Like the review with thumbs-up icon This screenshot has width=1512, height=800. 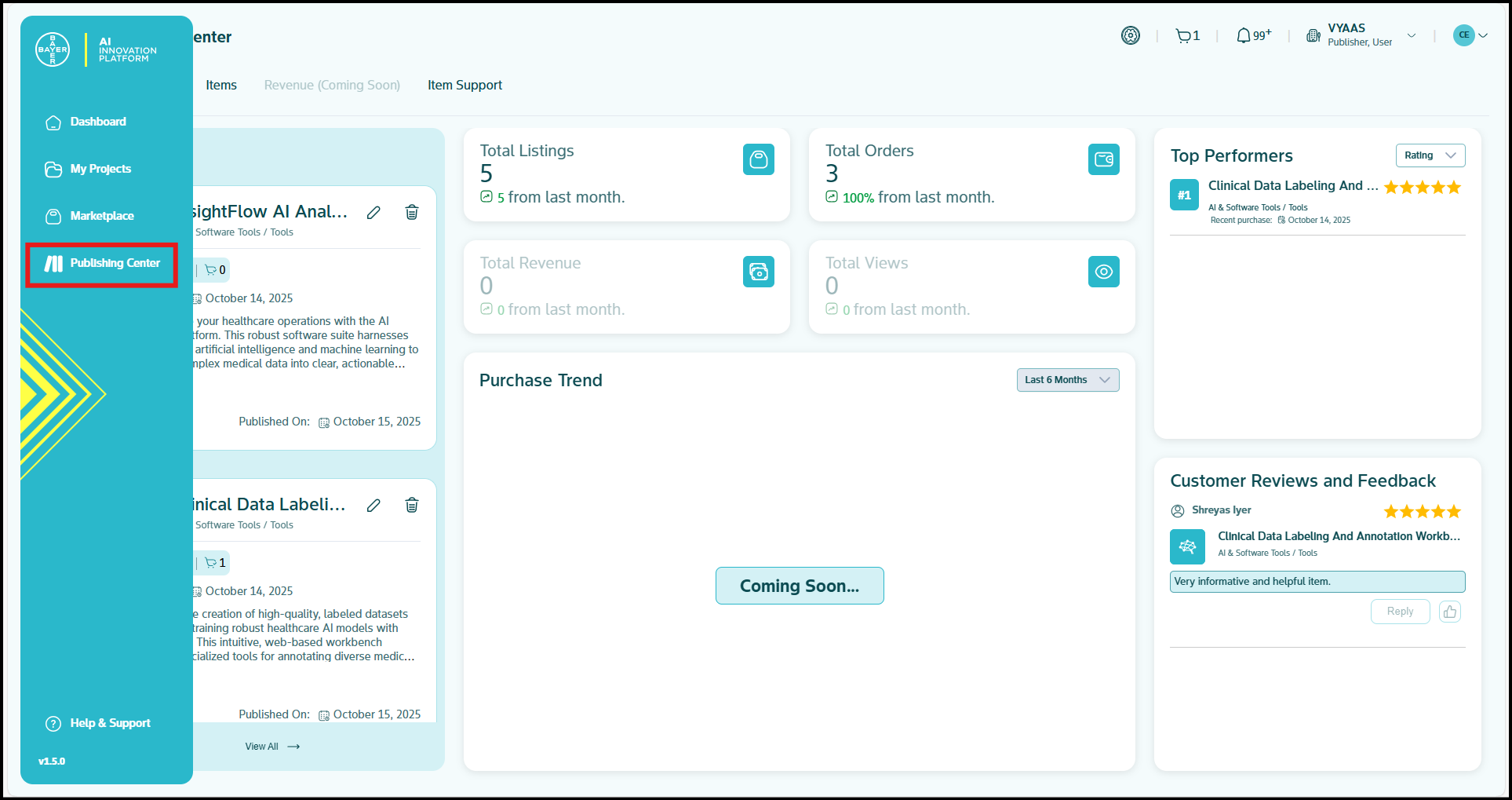coord(1449,612)
